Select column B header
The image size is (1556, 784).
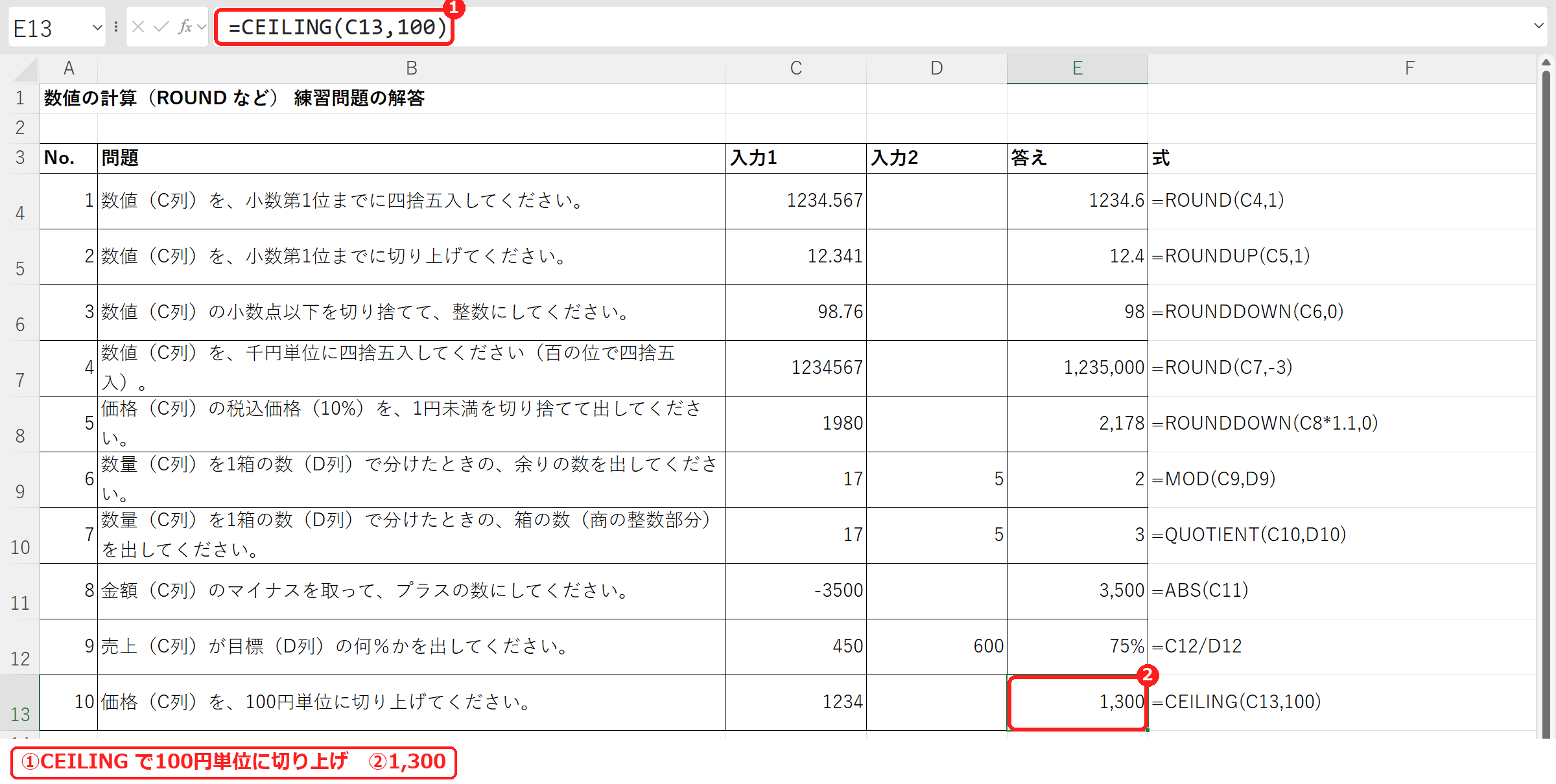click(412, 68)
